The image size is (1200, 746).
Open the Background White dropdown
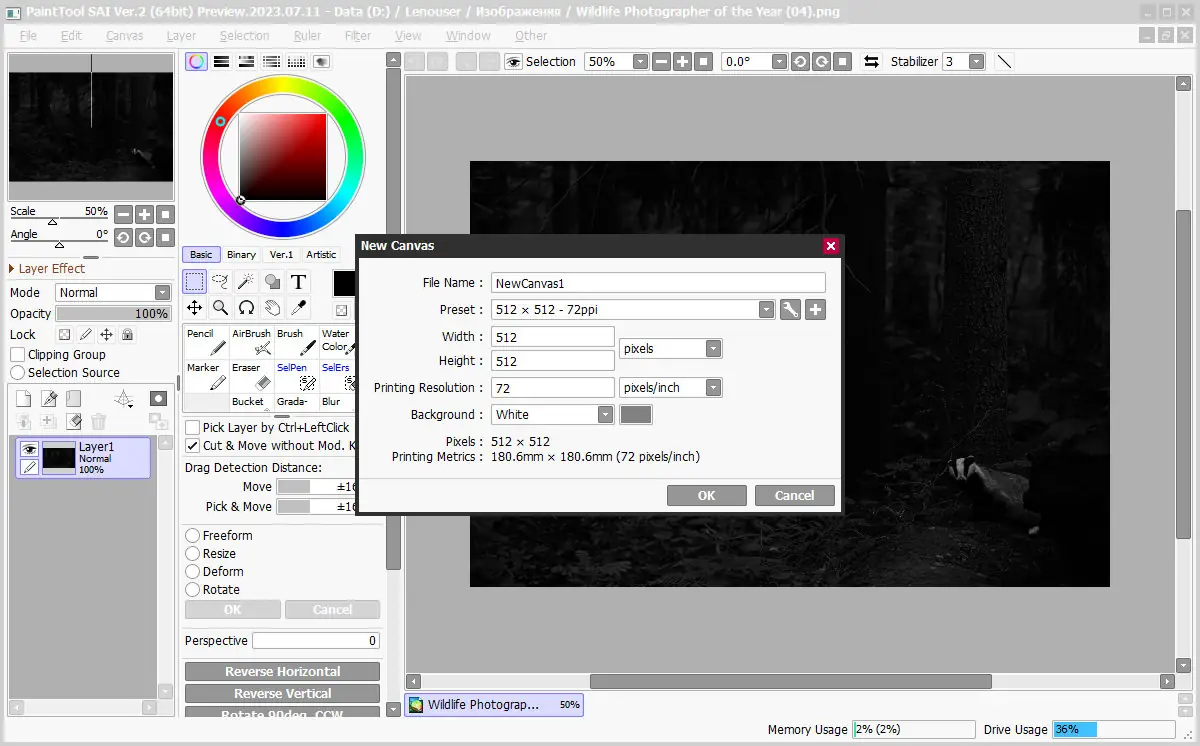[x=605, y=414]
